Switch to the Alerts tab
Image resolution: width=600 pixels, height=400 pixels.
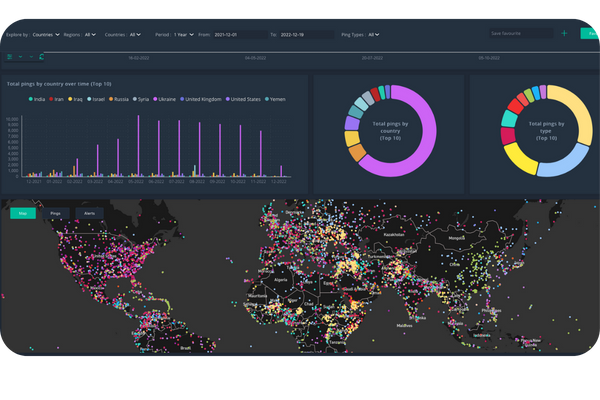(x=90, y=213)
